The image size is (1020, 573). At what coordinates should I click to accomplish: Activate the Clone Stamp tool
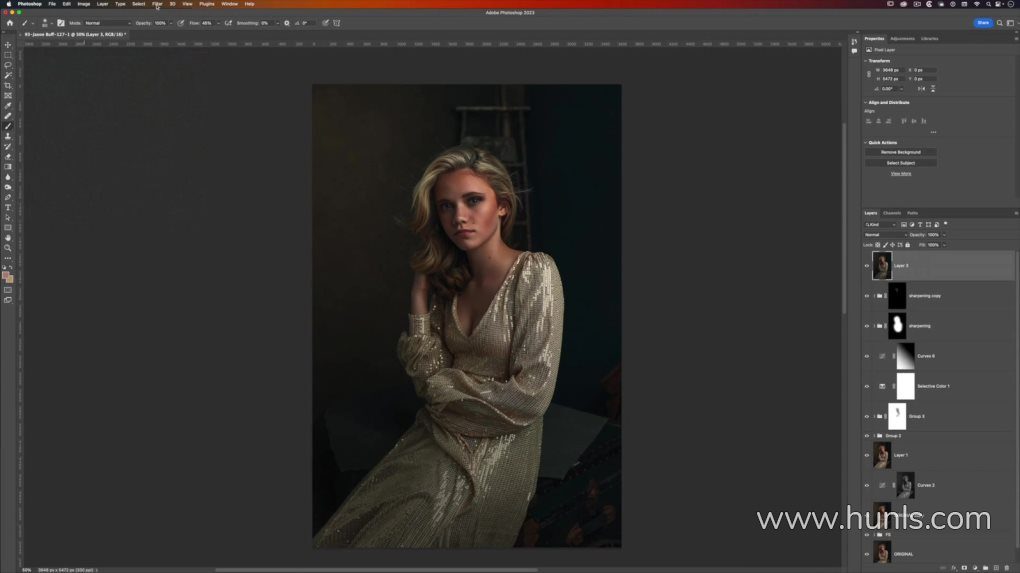[x=8, y=136]
